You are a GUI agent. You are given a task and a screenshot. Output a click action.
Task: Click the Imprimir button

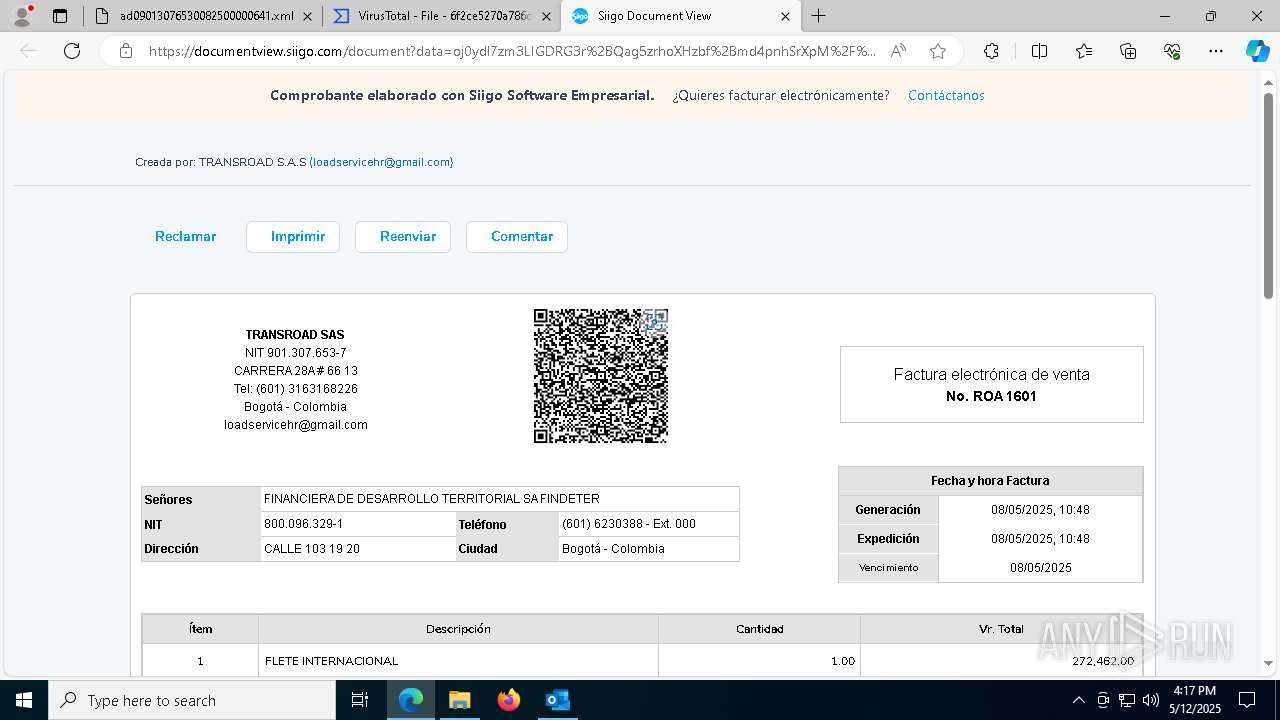pos(293,237)
